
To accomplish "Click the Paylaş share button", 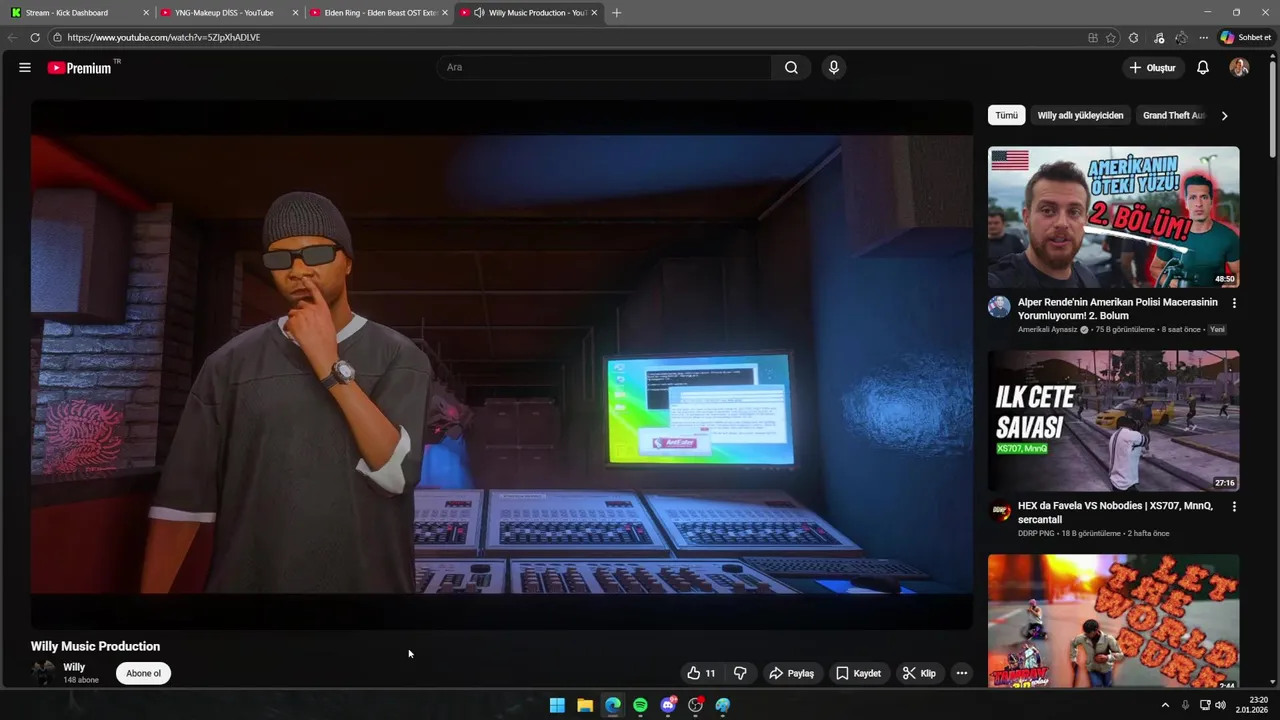I will [x=791, y=674].
